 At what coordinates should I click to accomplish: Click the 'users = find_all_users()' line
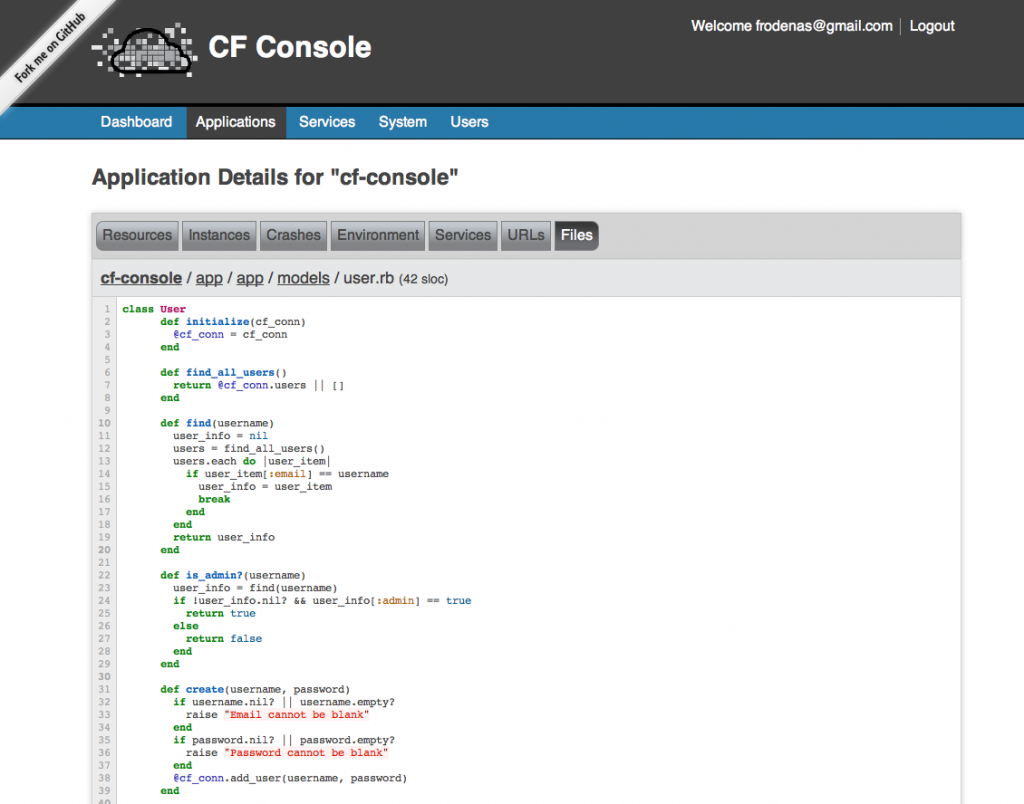pos(249,449)
